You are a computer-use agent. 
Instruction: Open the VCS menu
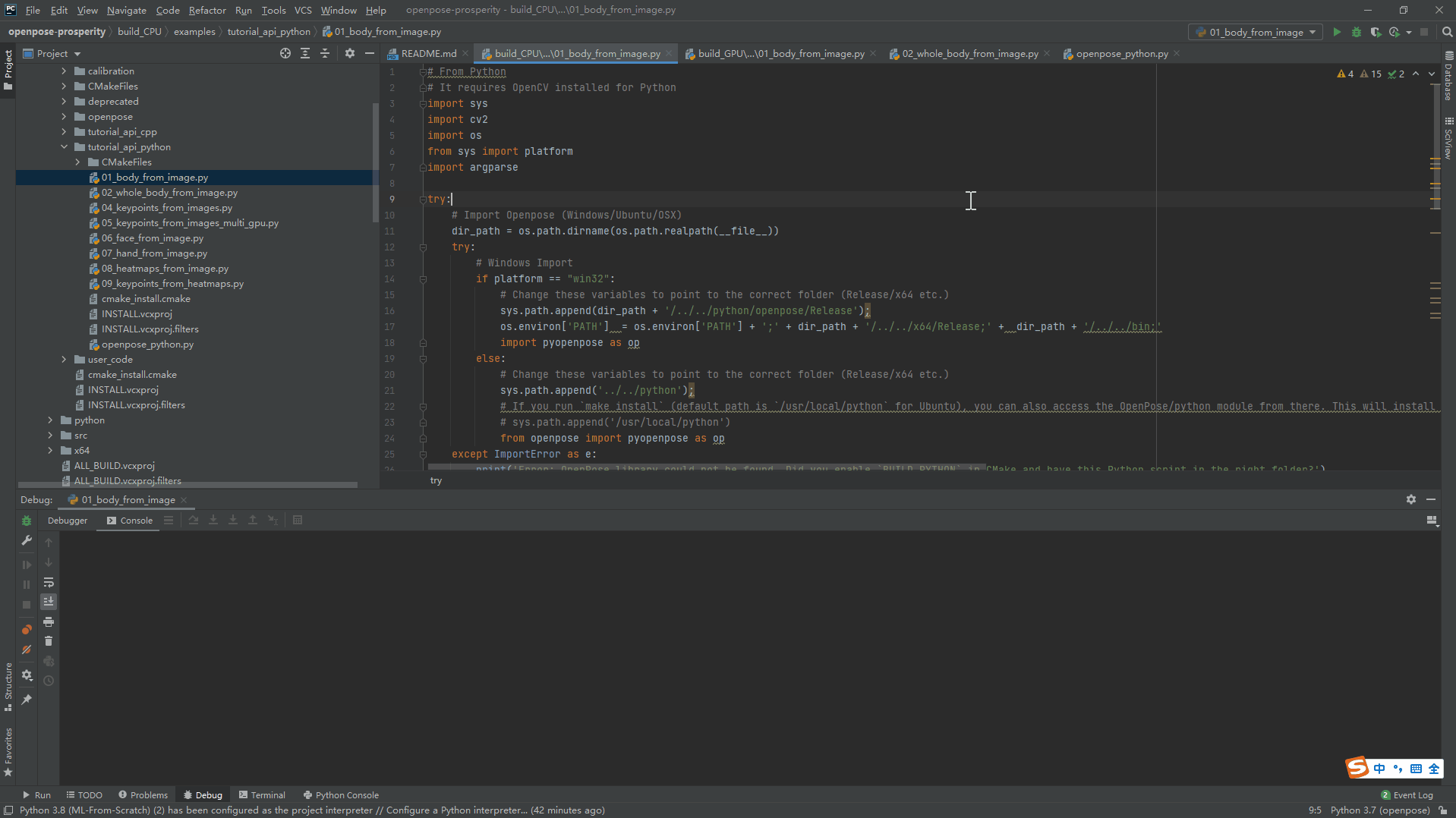[303, 10]
